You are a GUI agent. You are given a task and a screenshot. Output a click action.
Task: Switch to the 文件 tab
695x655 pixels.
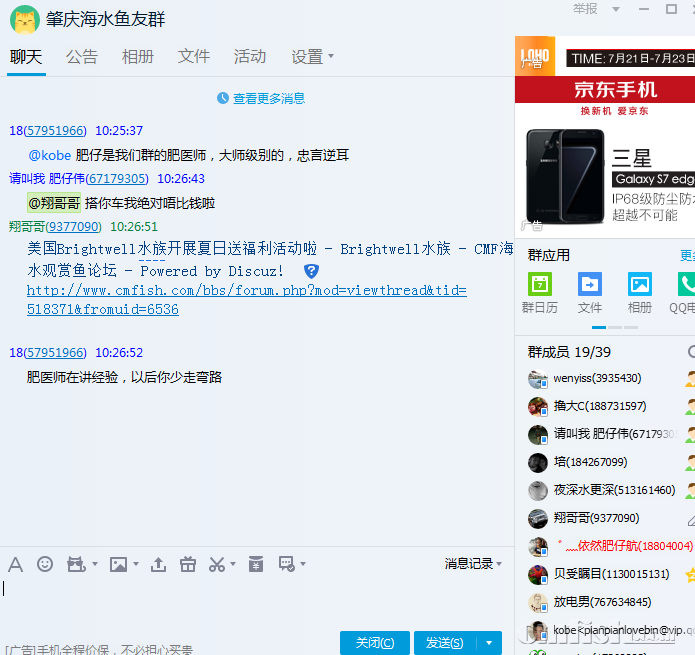click(194, 57)
